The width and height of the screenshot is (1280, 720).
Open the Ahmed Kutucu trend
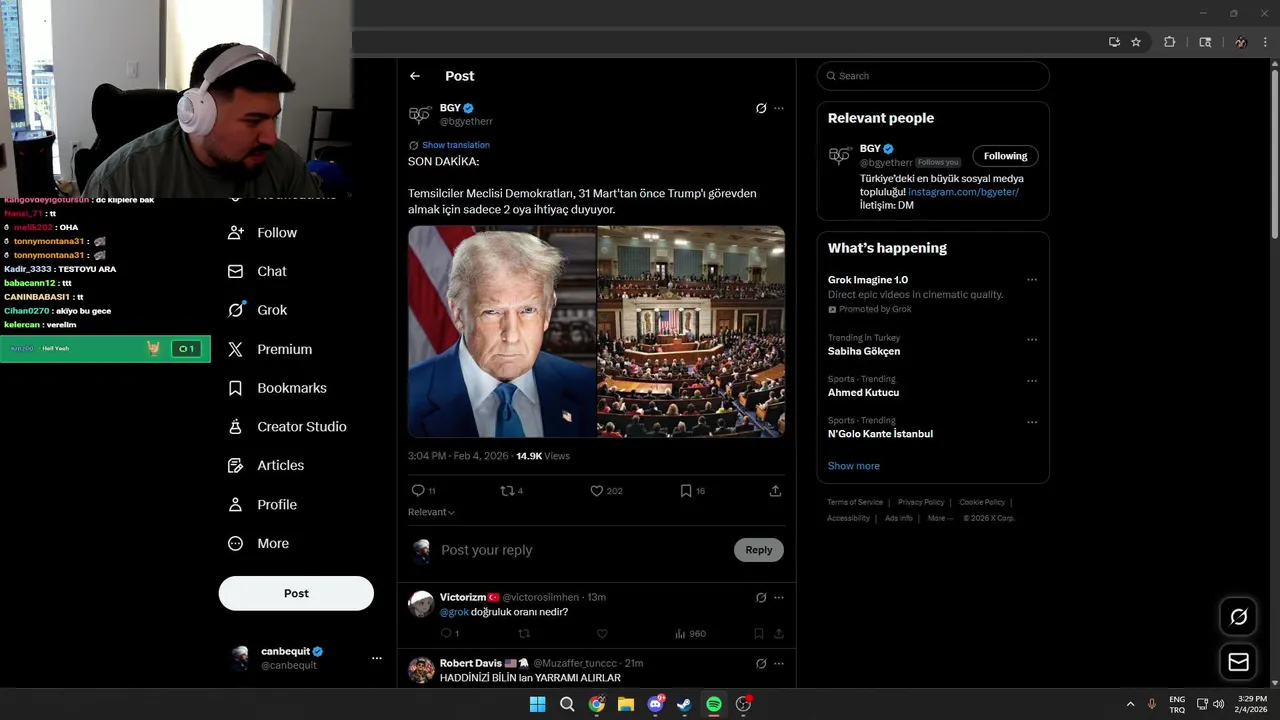click(863, 393)
